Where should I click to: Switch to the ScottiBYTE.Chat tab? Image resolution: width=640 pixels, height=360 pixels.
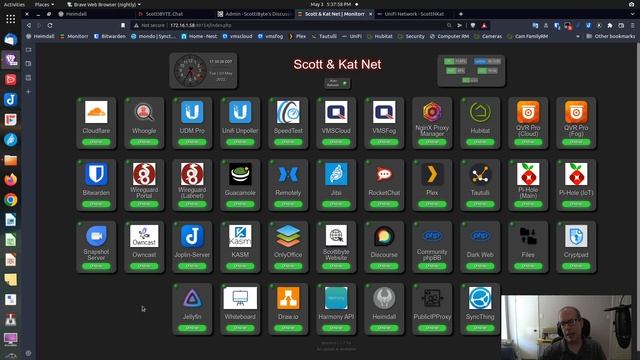pyautogui.click(x=164, y=14)
